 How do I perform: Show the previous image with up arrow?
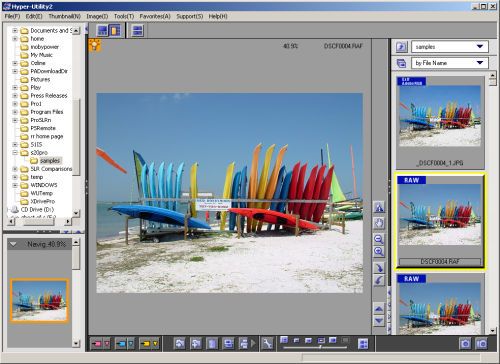[379, 309]
